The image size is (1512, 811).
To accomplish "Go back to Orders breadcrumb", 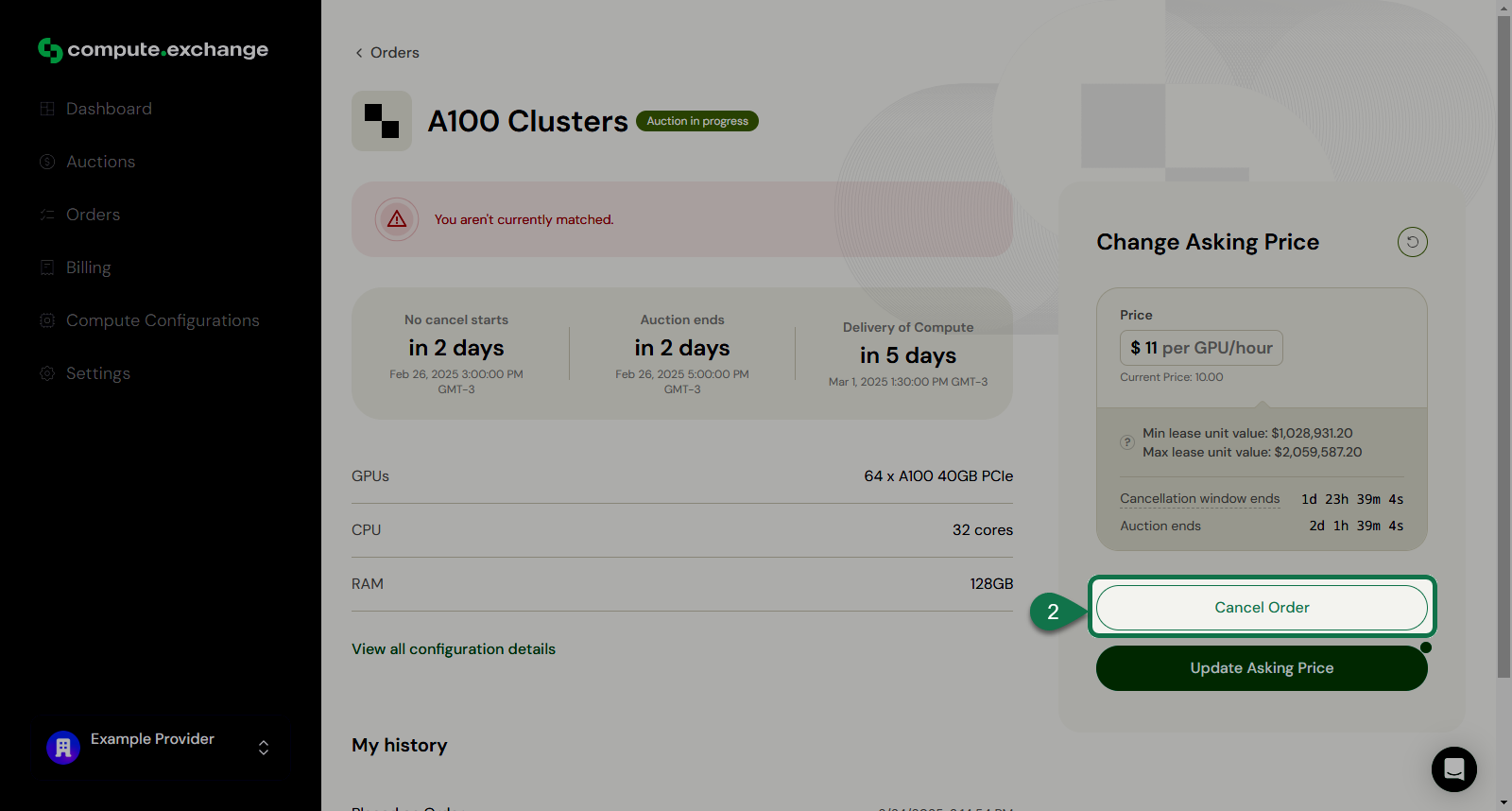I will pos(394,53).
